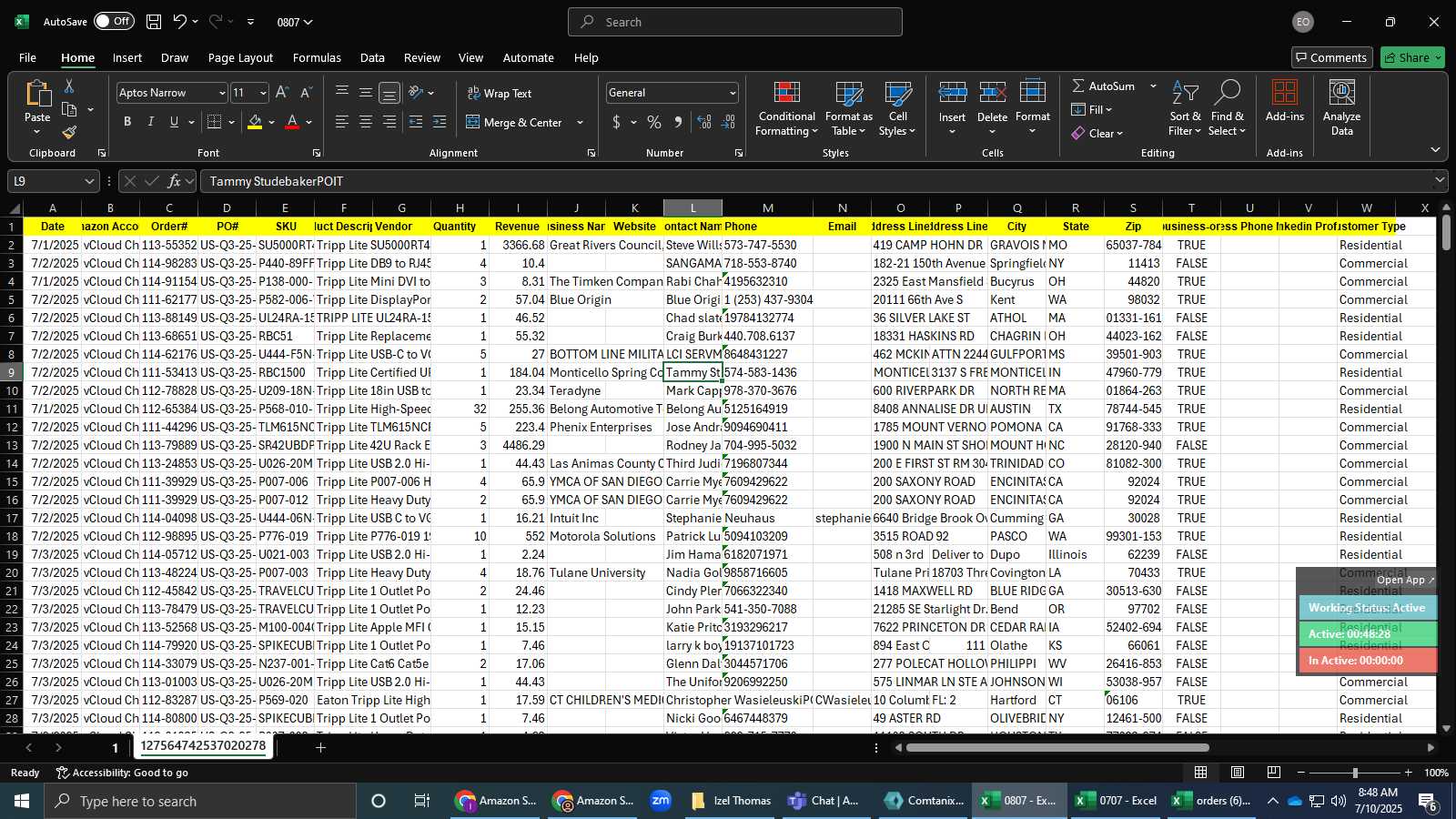The height and width of the screenshot is (819, 1456).
Task: Toggle Middle Align button
Action: [366, 93]
